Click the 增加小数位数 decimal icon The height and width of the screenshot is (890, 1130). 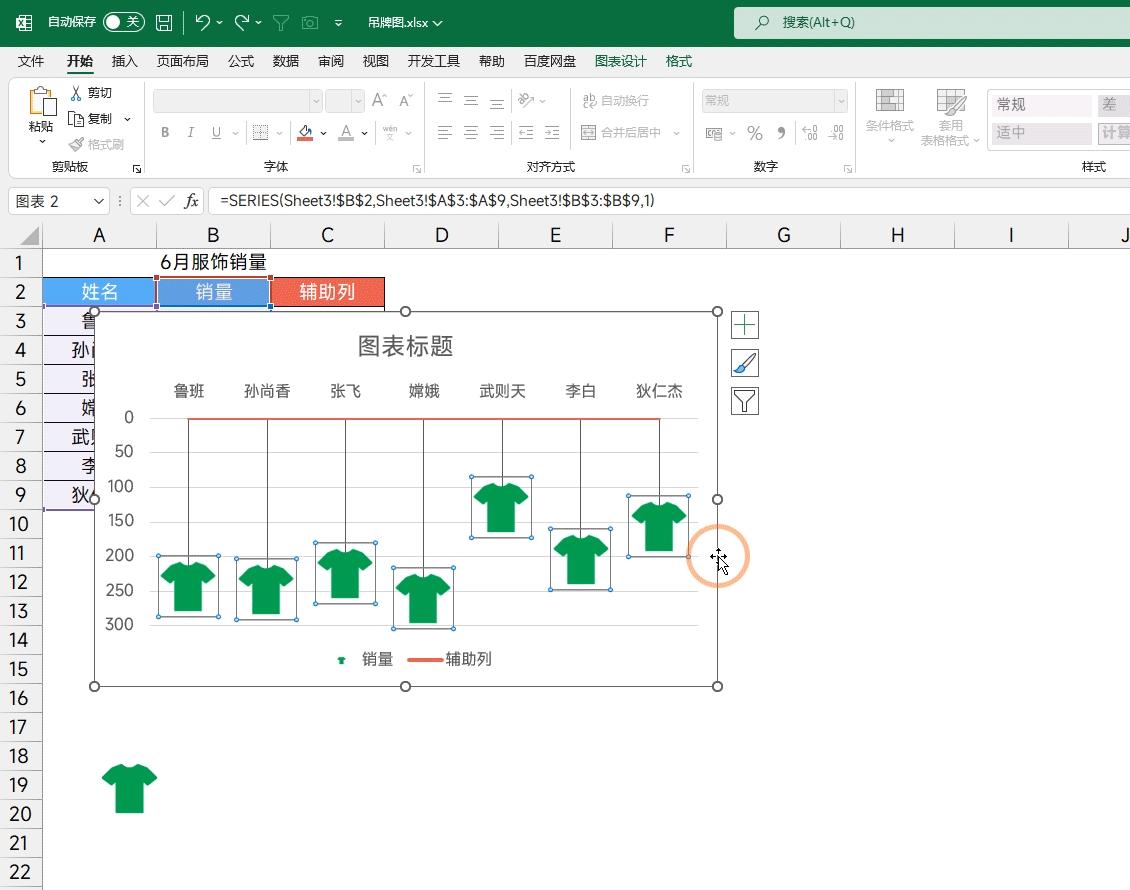click(810, 131)
